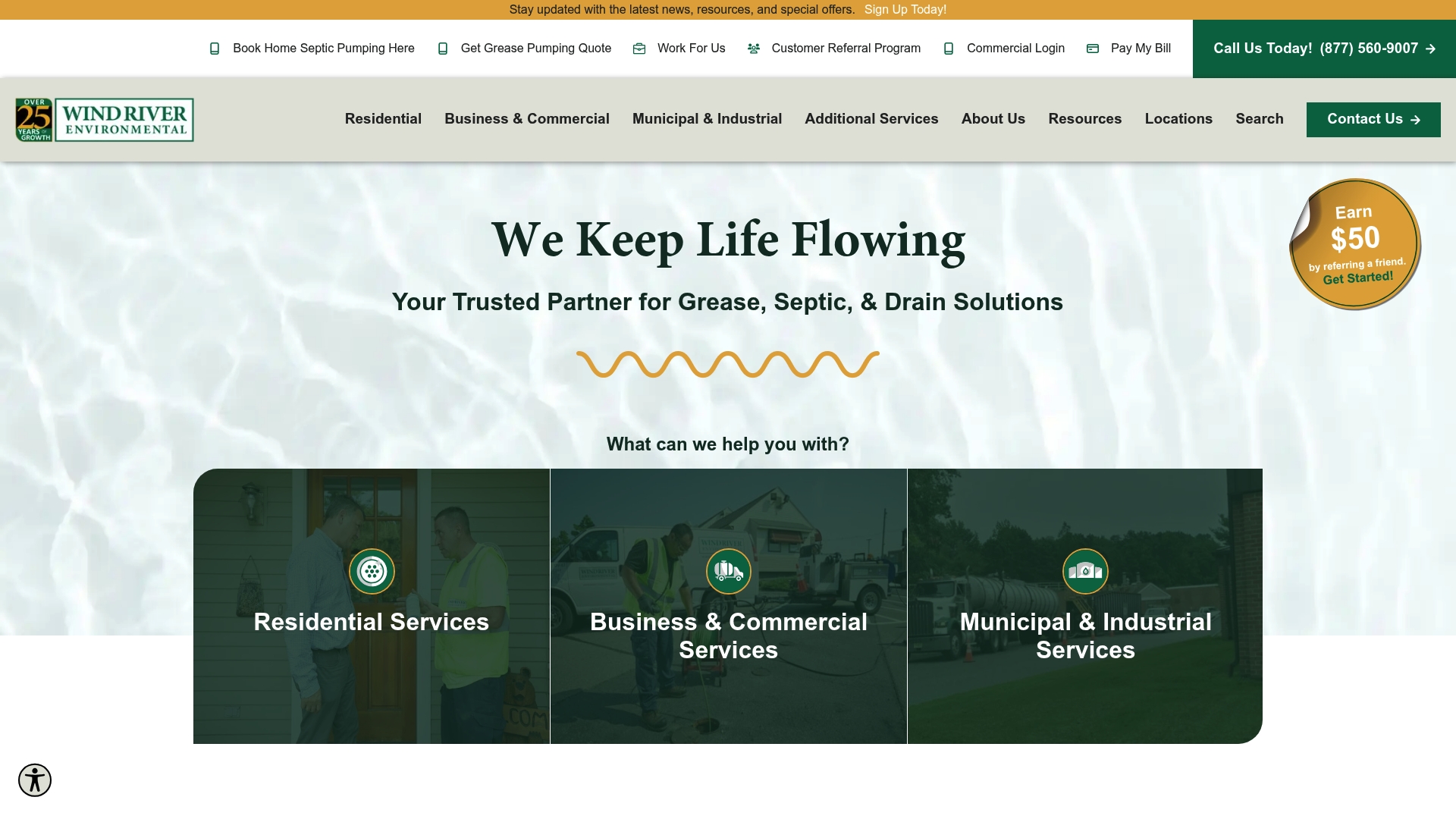This screenshot has width=1456, height=819.
Task: Expand the Additional Services nav menu
Action: point(871,119)
